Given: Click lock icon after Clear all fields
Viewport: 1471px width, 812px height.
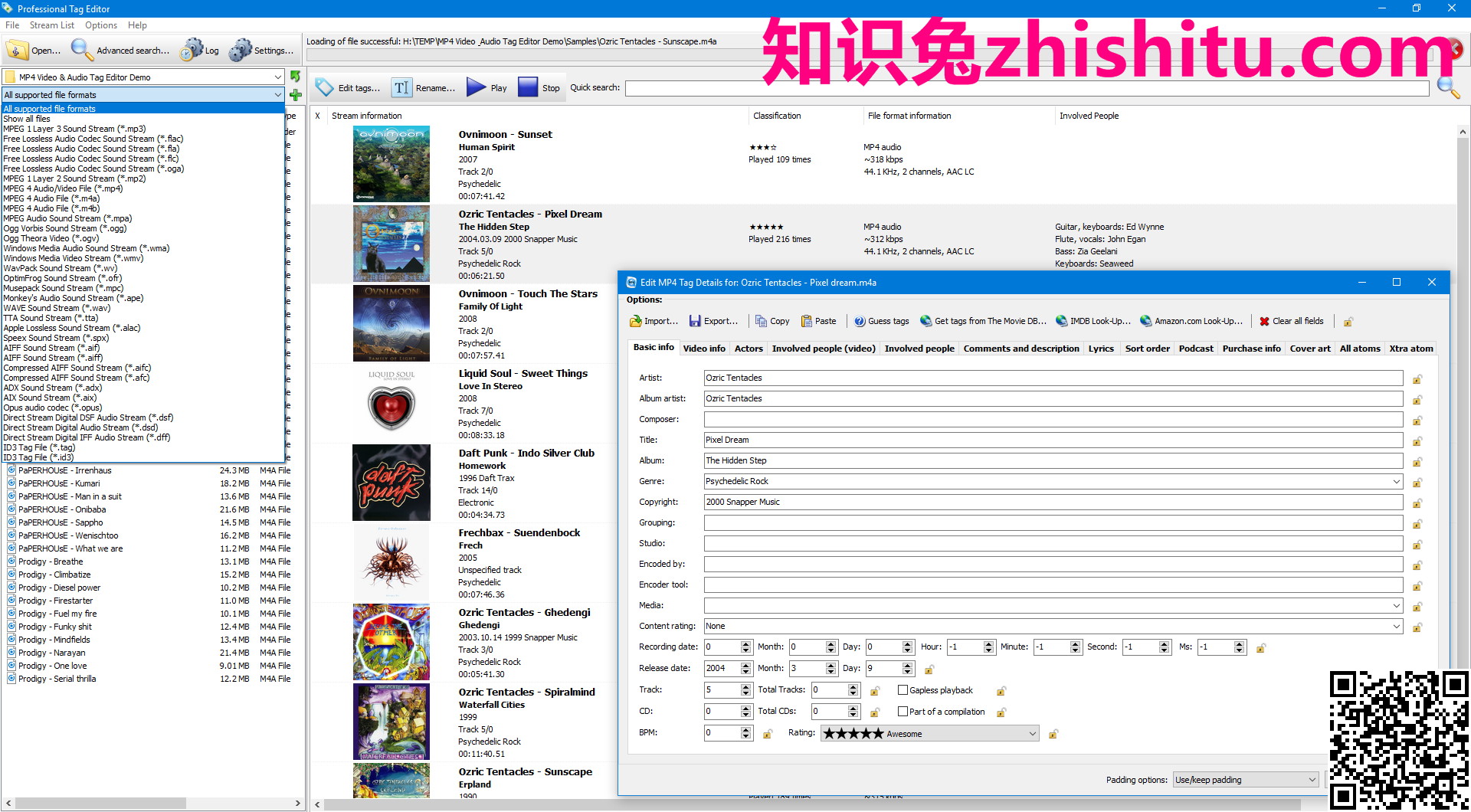Looking at the screenshot, I should 1348,322.
